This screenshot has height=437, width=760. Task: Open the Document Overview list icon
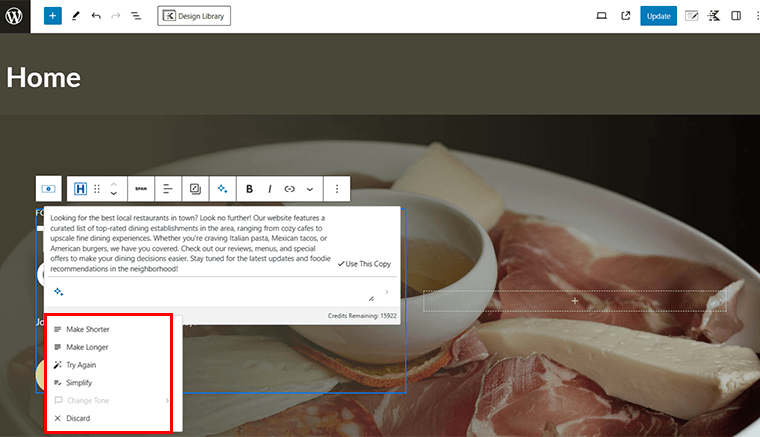[136, 16]
